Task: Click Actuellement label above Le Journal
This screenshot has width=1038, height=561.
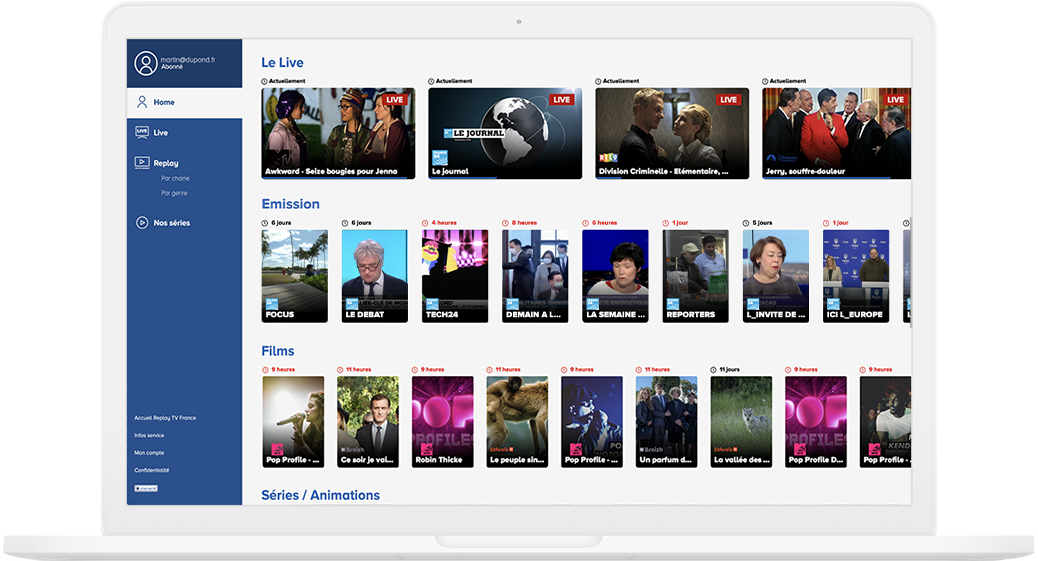Action: (x=454, y=81)
